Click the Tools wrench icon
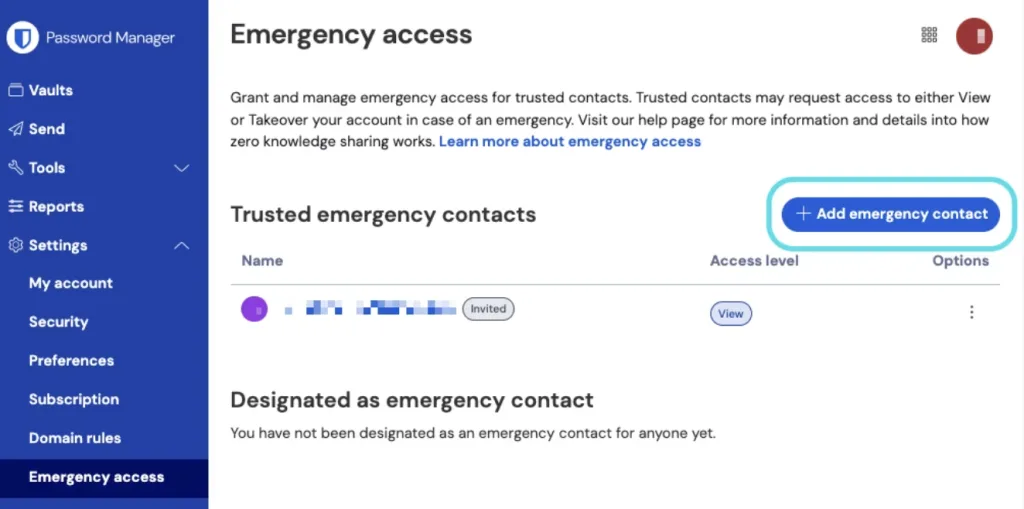This screenshot has height=509, width=1024. click(x=16, y=168)
